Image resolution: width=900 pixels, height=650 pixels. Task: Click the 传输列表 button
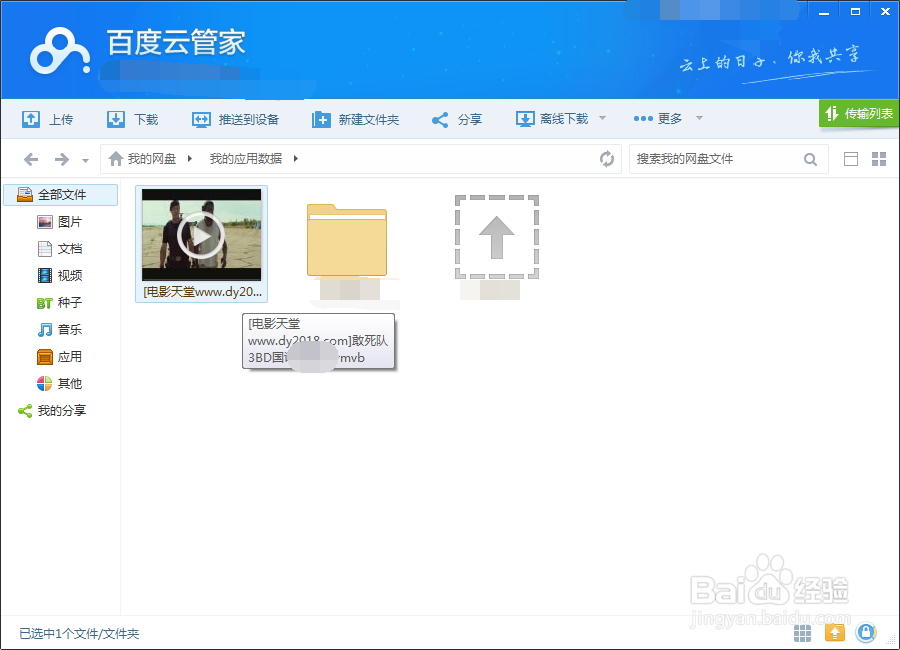[x=859, y=114]
